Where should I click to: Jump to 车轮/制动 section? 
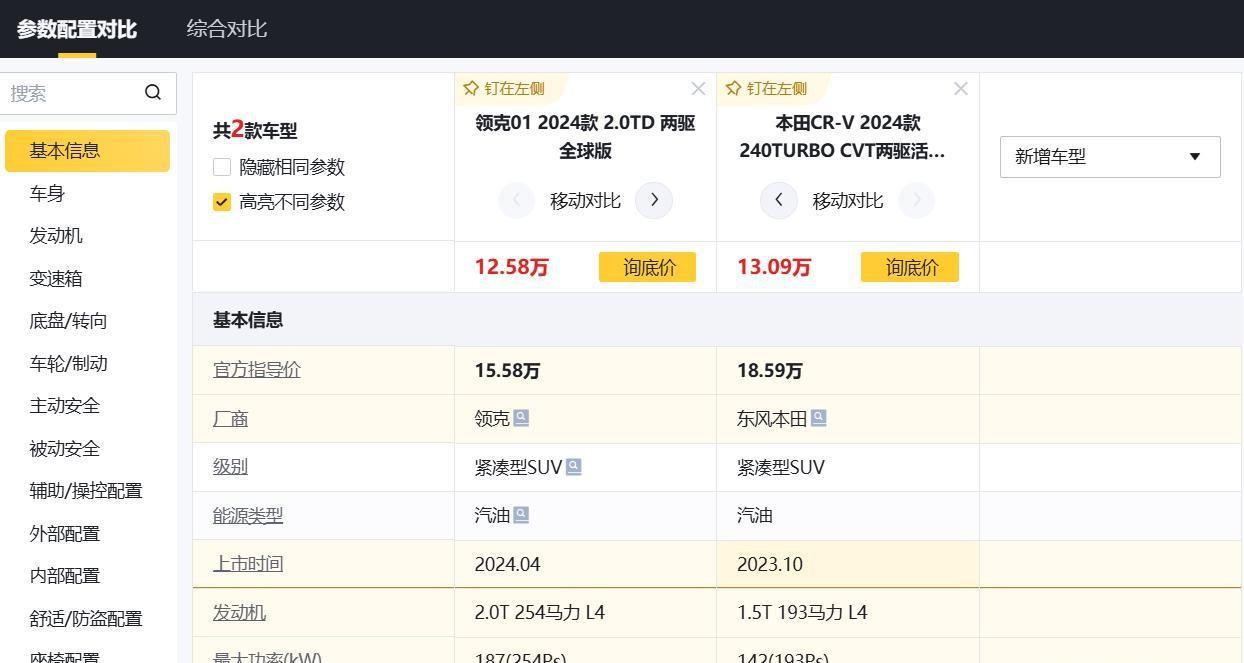pos(68,363)
